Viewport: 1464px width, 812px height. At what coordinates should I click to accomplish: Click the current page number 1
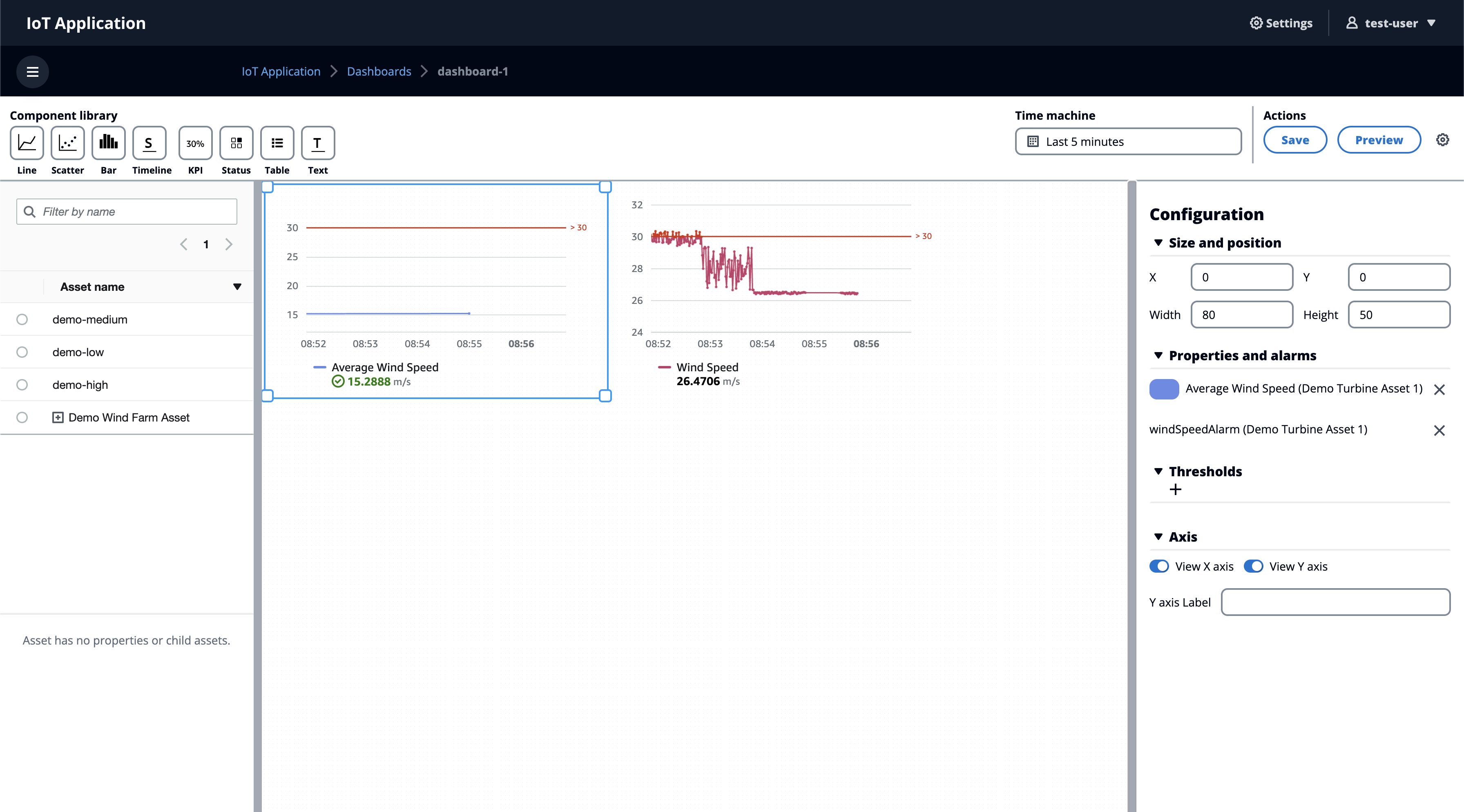tap(206, 244)
